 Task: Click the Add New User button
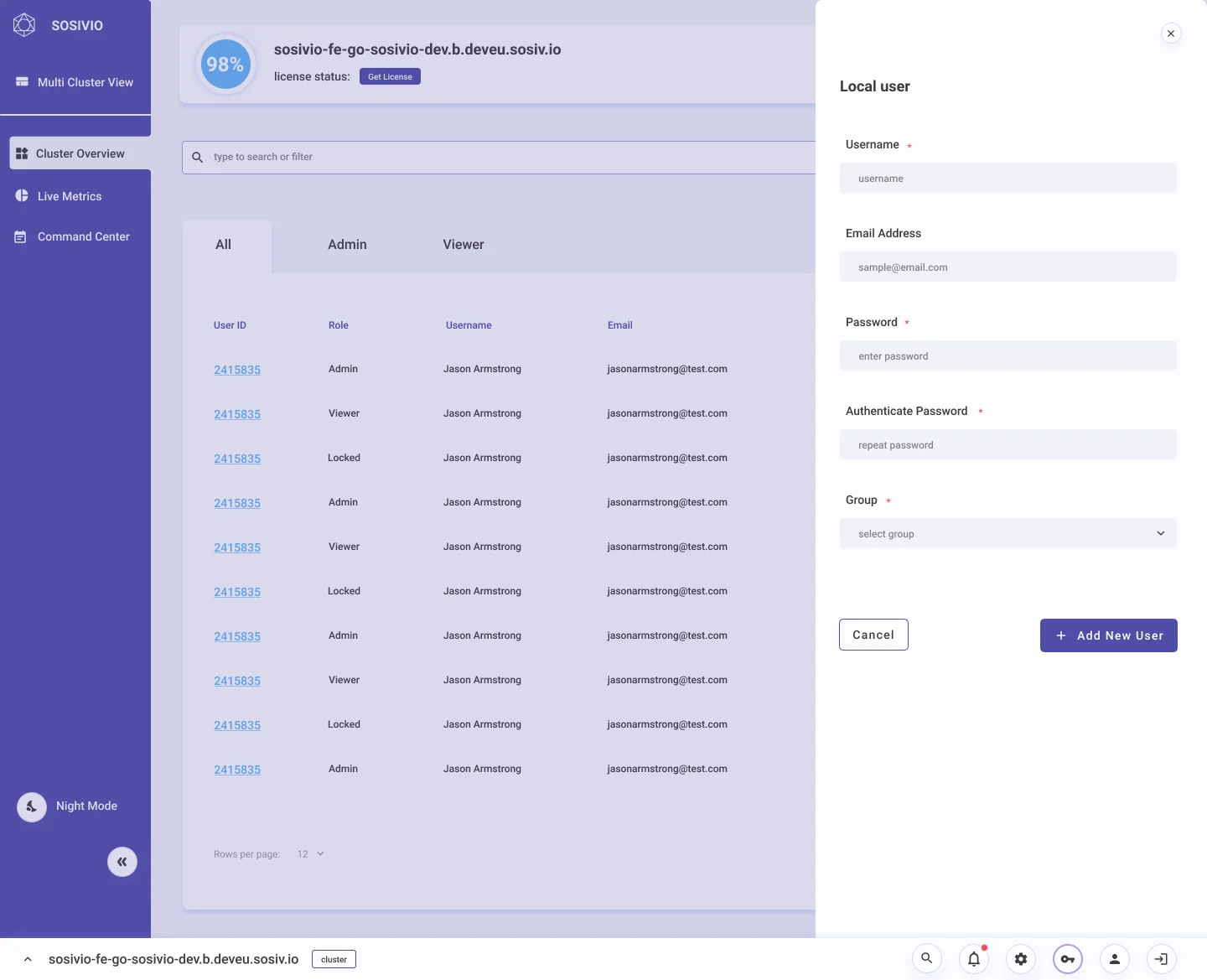point(1109,635)
